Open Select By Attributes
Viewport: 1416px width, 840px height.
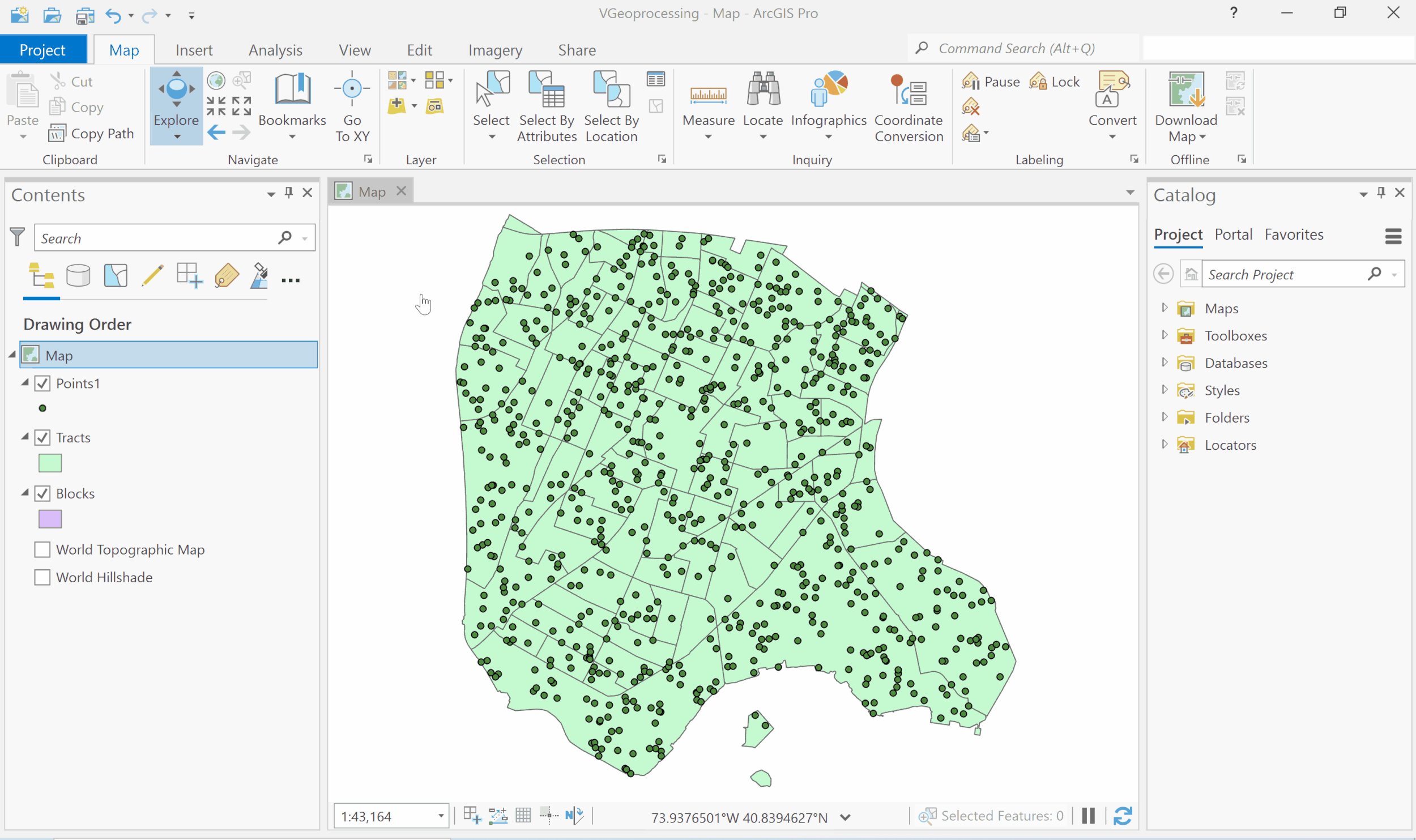[545, 105]
